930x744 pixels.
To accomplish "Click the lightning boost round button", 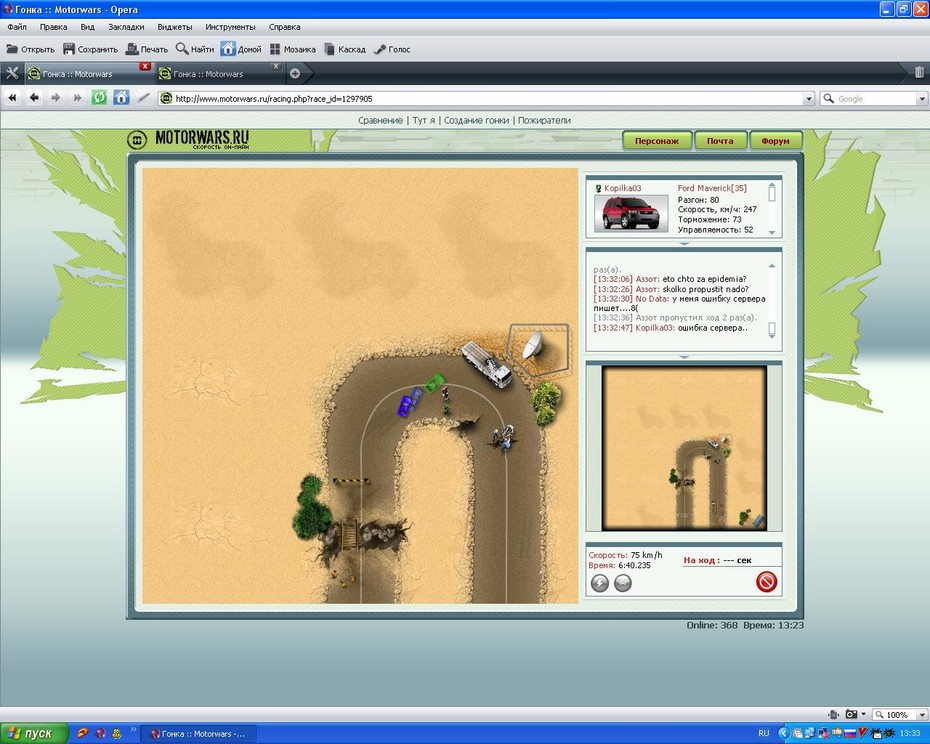I will [600, 583].
